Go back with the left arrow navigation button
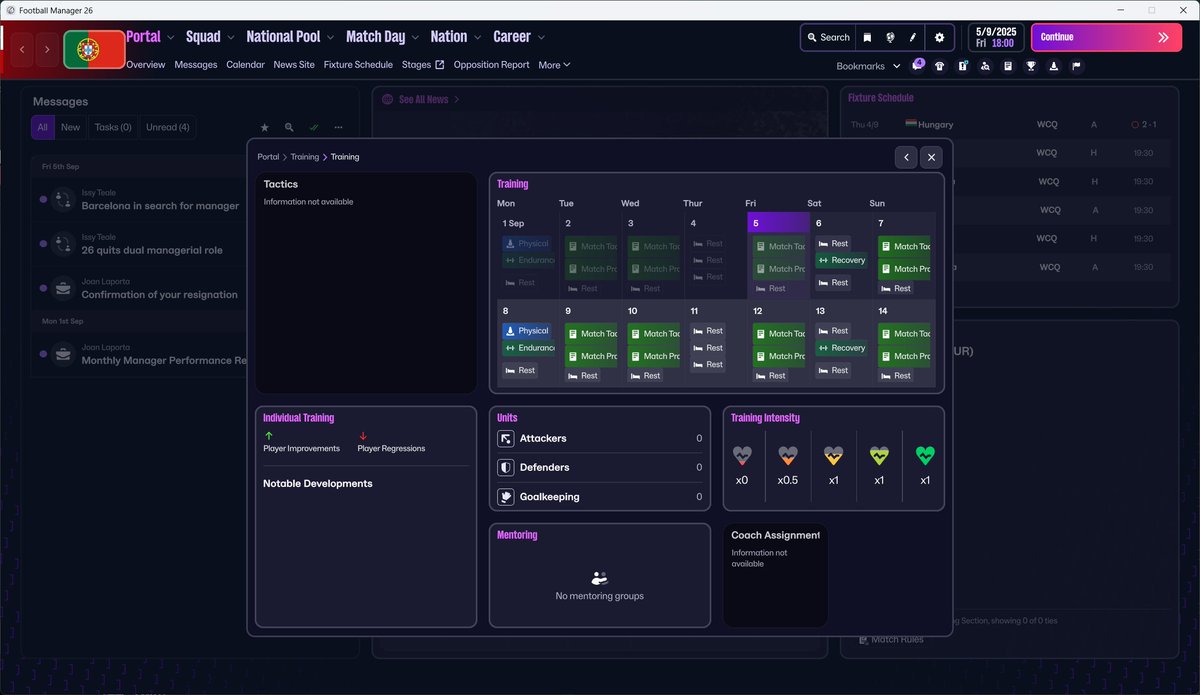The height and width of the screenshot is (695, 1200). point(22,48)
